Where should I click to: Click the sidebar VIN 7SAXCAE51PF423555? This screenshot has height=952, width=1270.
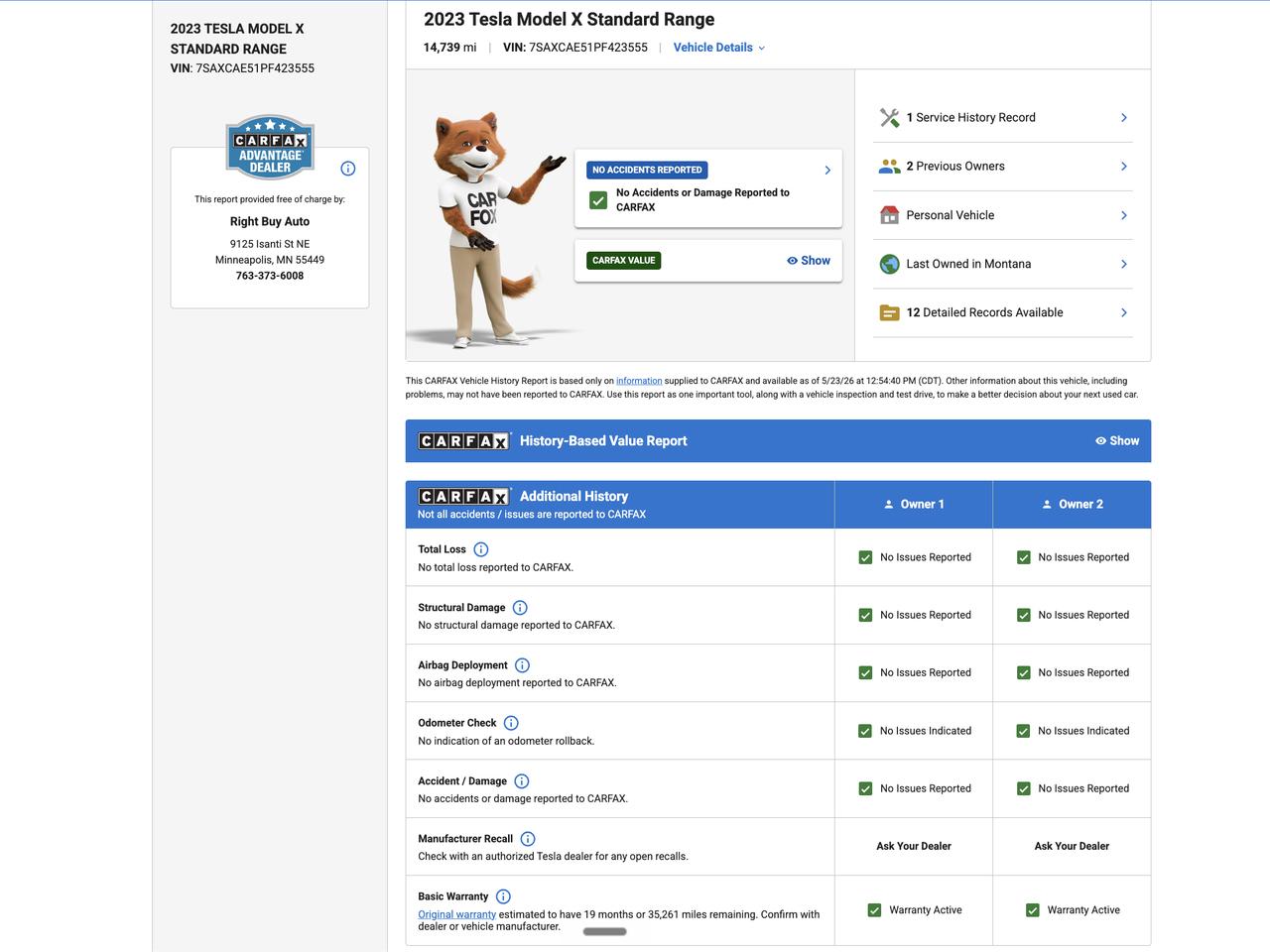(x=255, y=68)
